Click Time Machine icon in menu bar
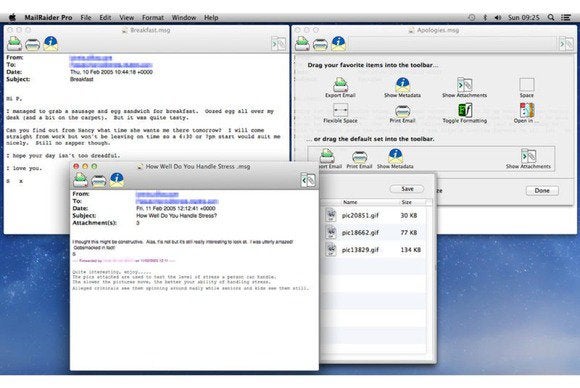Viewport: 580px width, 388px height. click(472, 17)
